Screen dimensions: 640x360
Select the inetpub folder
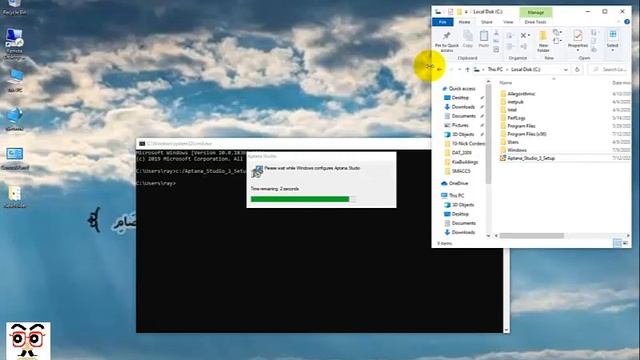pyautogui.click(x=515, y=102)
